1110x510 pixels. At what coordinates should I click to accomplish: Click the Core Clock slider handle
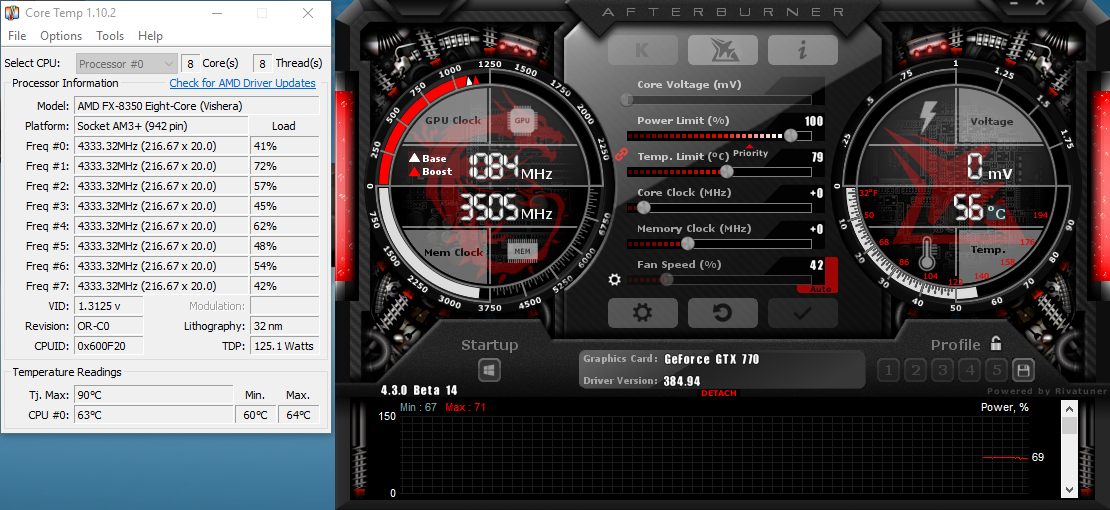coord(643,208)
